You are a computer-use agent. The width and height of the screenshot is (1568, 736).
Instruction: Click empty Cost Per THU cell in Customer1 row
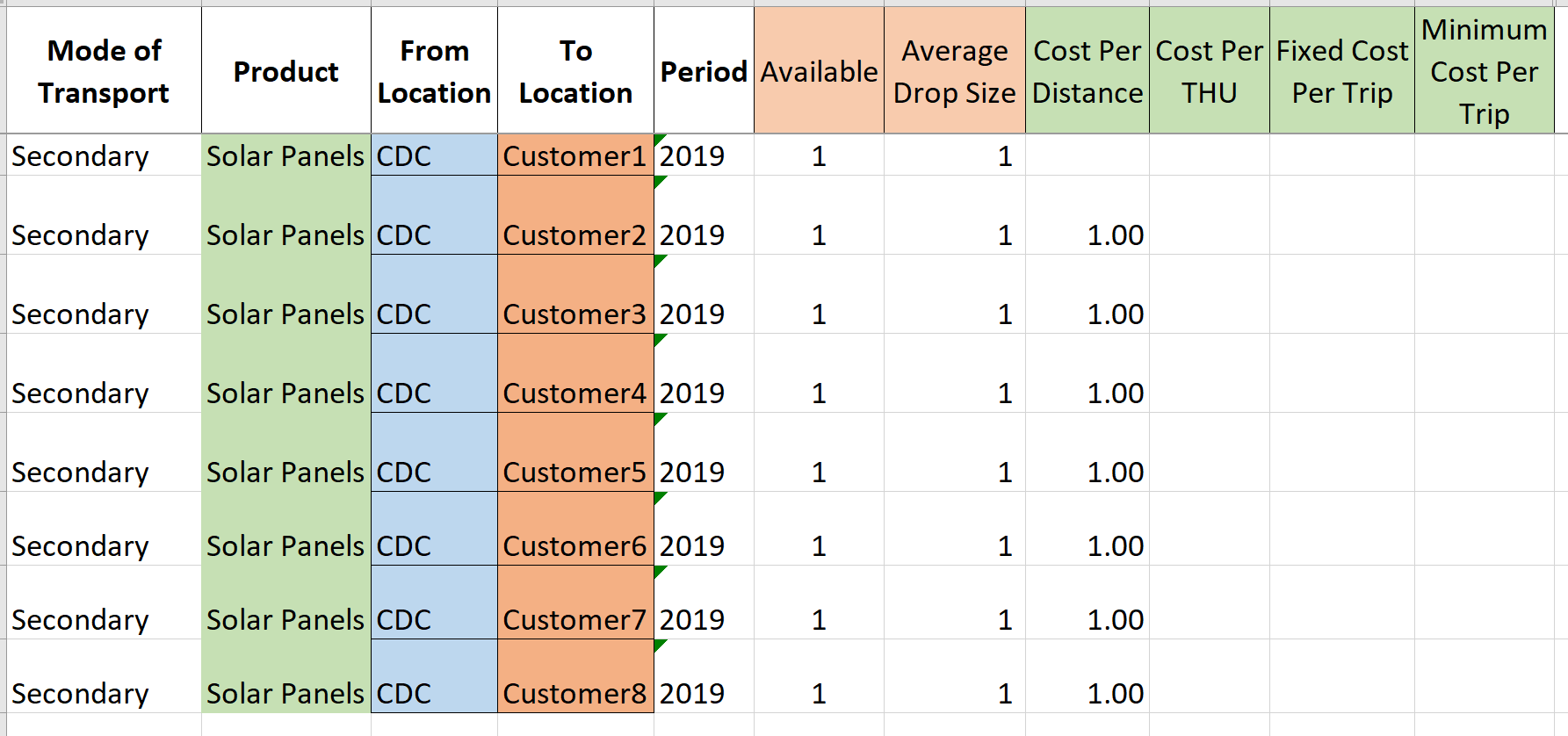point(1210,155)
